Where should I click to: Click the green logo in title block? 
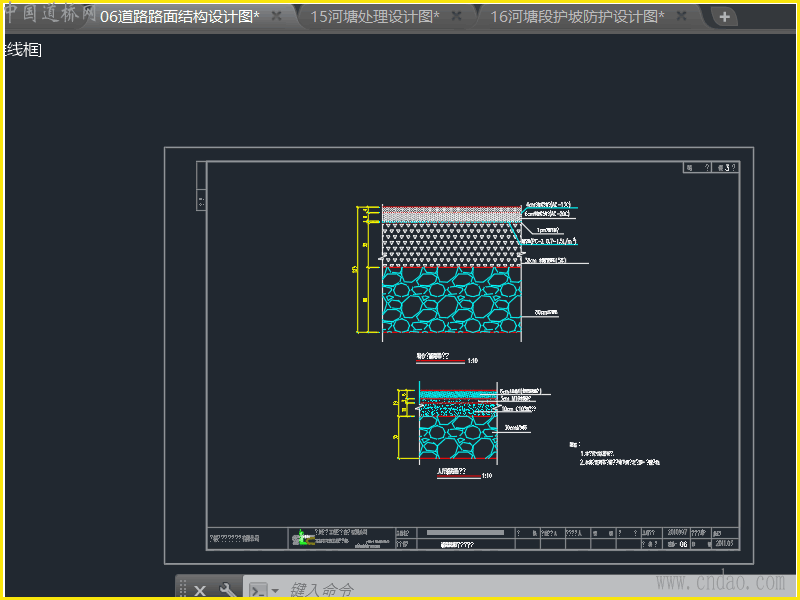click(299, 539)
